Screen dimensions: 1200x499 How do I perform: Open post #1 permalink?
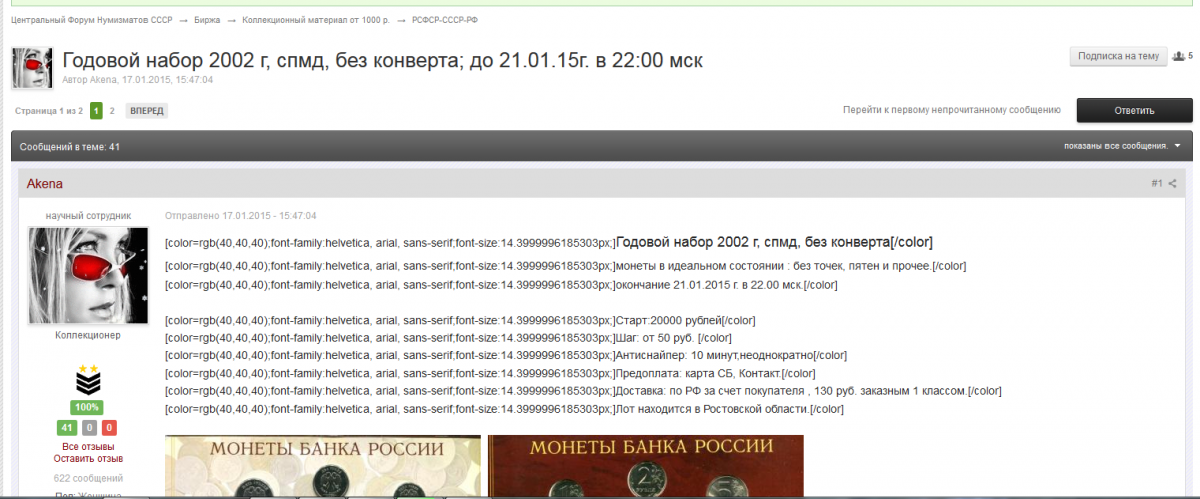1156,184
